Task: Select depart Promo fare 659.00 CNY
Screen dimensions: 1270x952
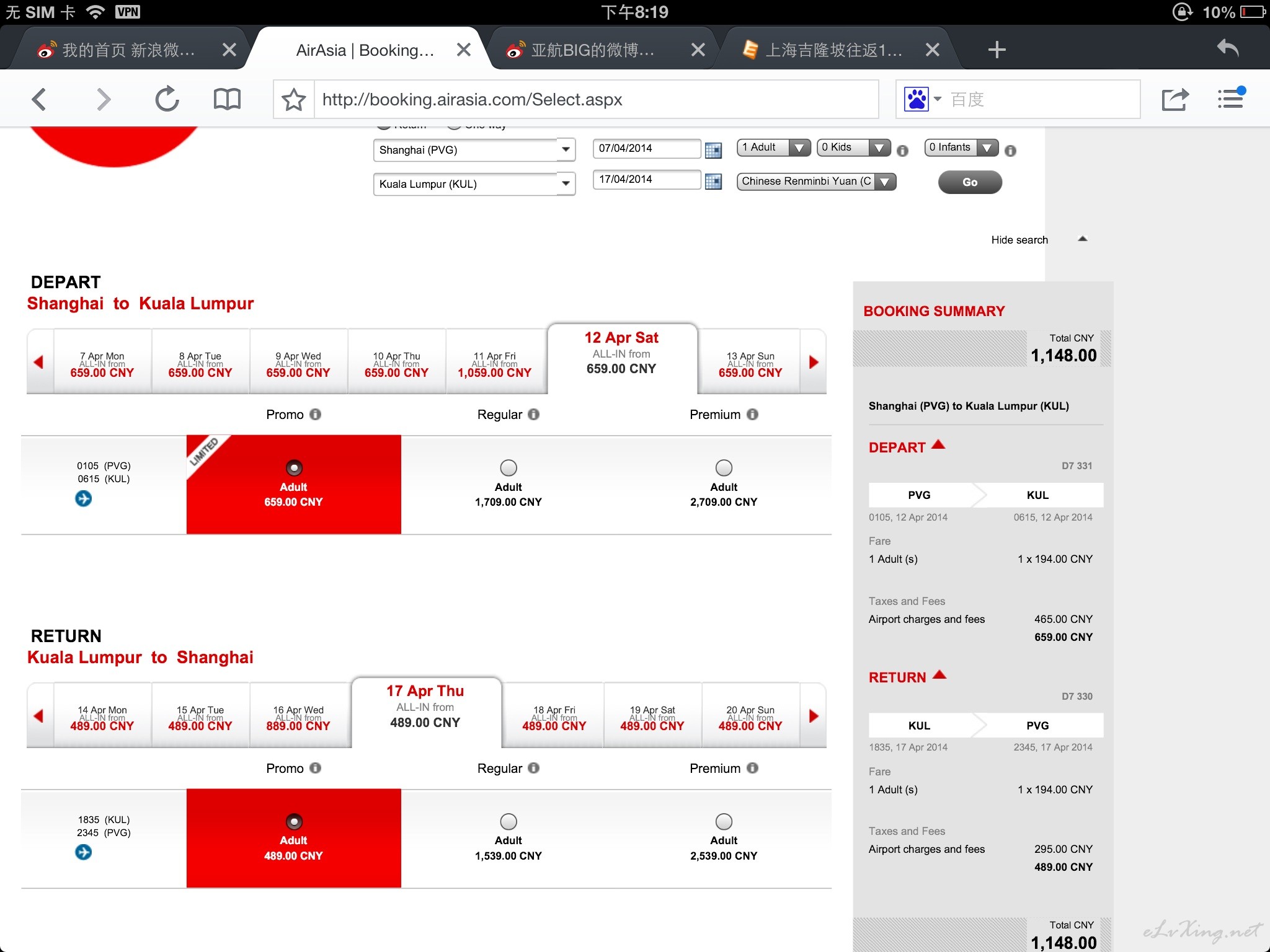Action: [294, 468]
